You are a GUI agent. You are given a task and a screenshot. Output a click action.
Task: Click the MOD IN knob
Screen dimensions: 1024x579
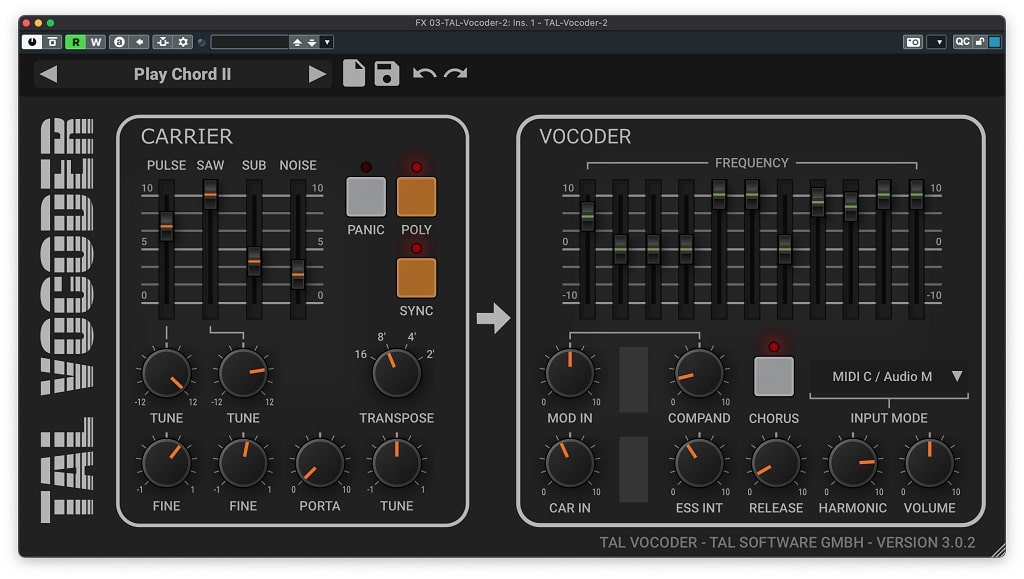[x=569, y=373]
